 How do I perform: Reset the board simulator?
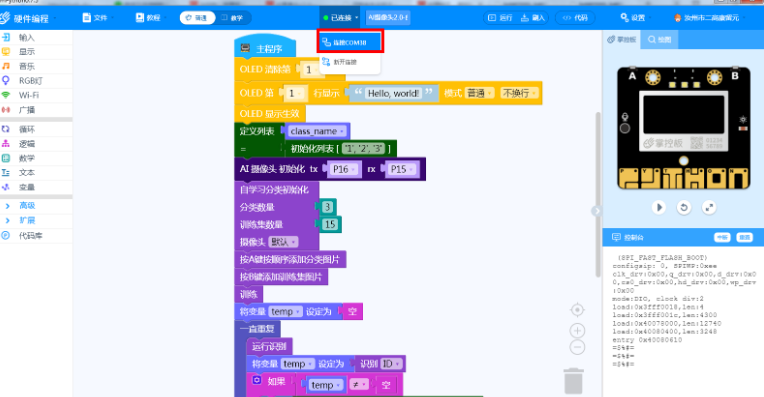(x=684, y=207)
